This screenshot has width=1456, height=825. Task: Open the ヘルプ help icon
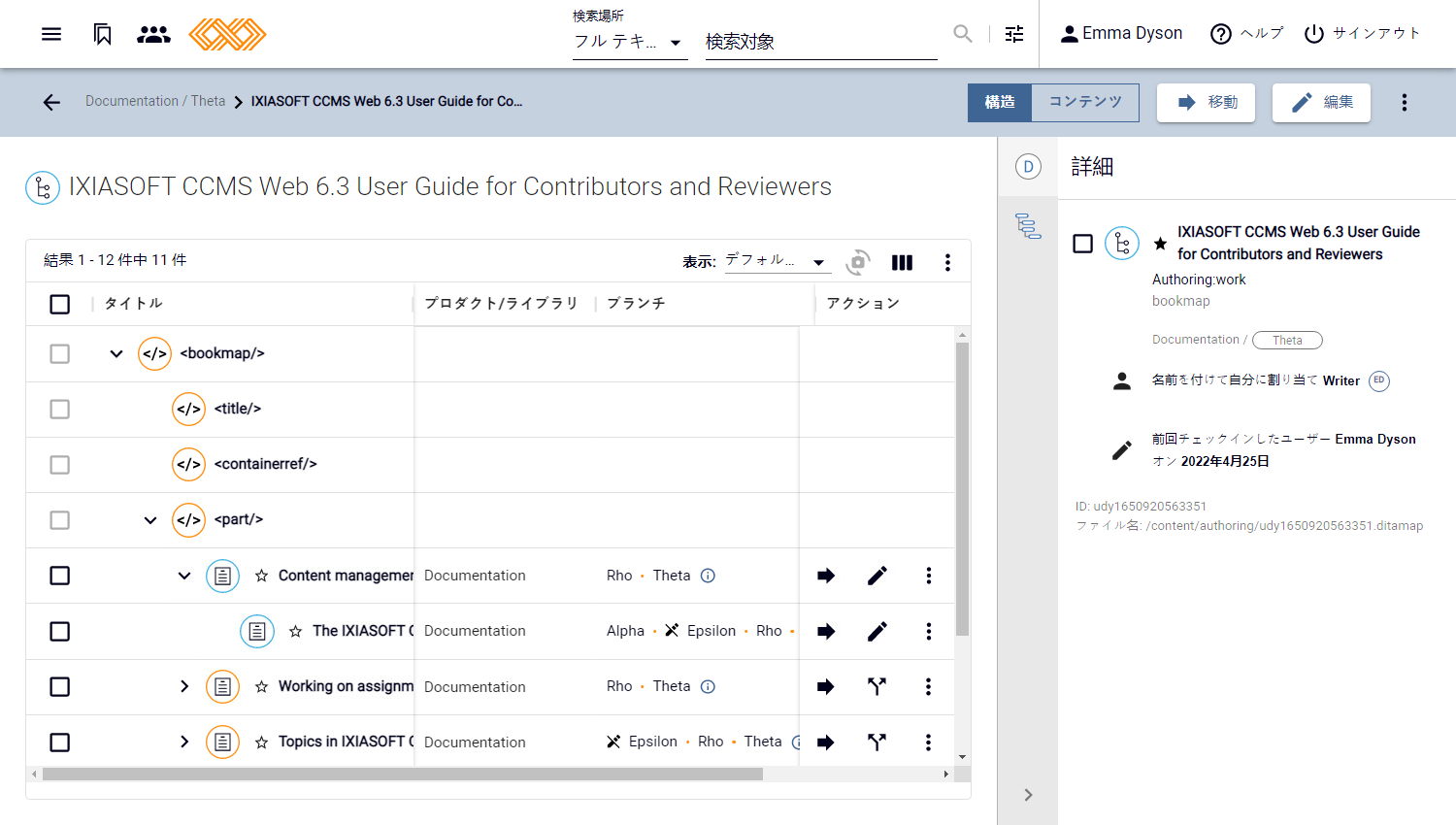(x=1247, y=34)
